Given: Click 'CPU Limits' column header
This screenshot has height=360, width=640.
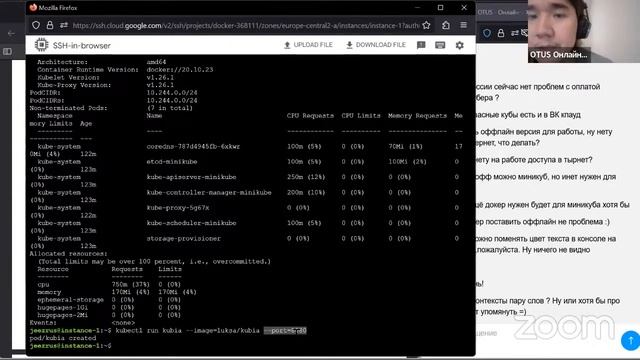Looking at the screenshot, I should [x=361, y=116].
